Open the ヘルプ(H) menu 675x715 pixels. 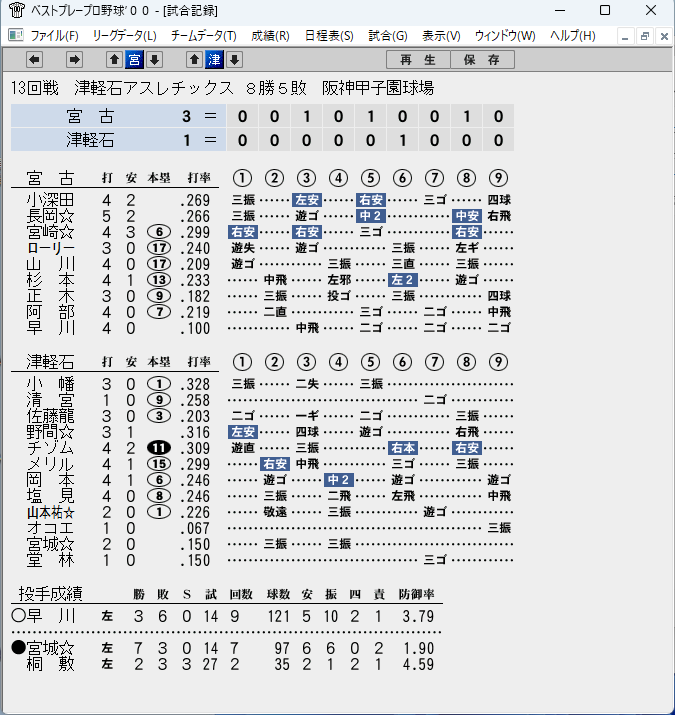572,36
